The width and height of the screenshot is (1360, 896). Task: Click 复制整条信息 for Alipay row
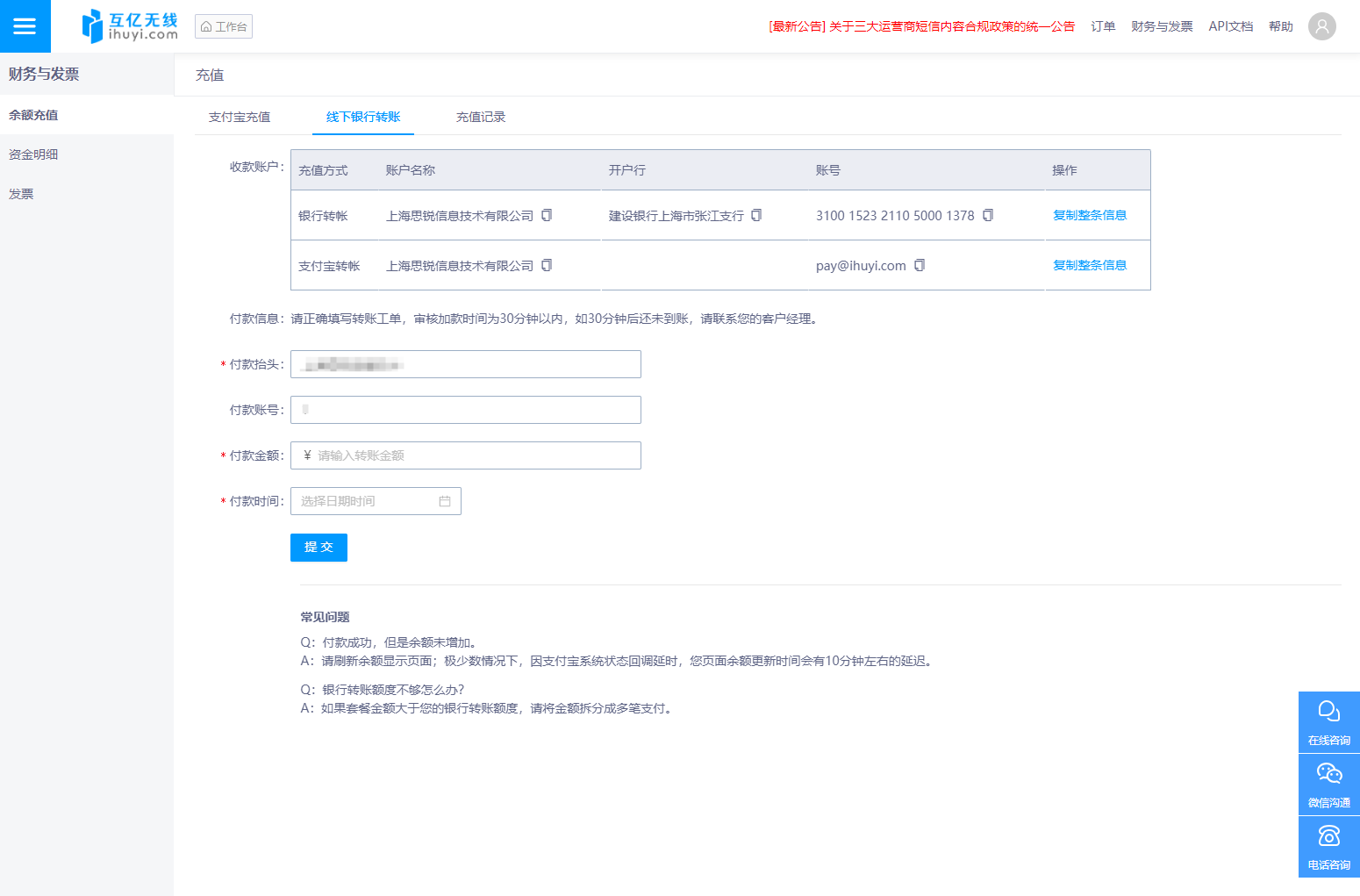(1089, 265)
